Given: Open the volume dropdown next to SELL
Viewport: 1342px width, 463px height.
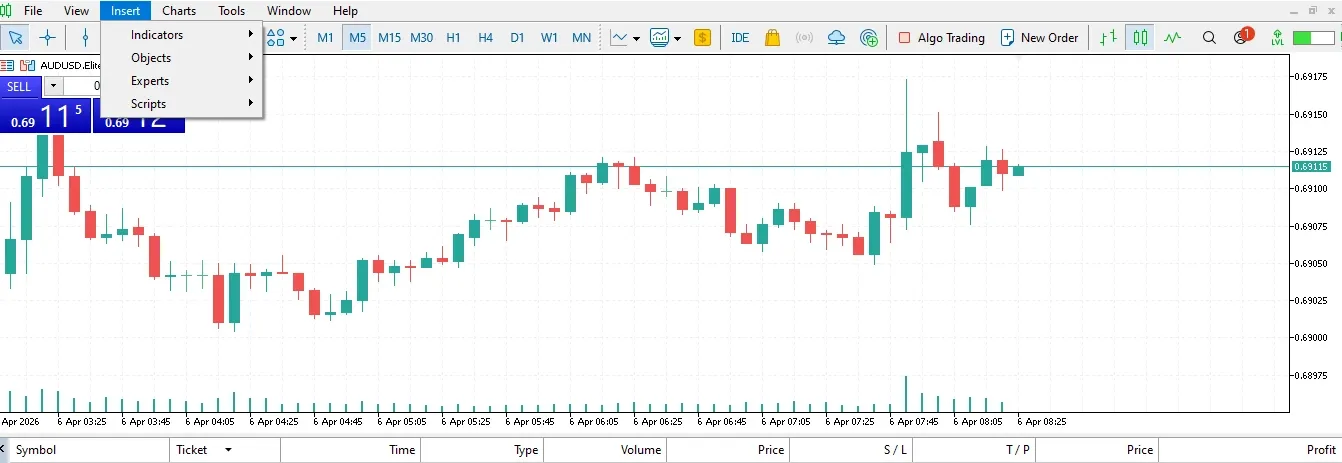Looking at the screenshot, I should coord(53,86).
